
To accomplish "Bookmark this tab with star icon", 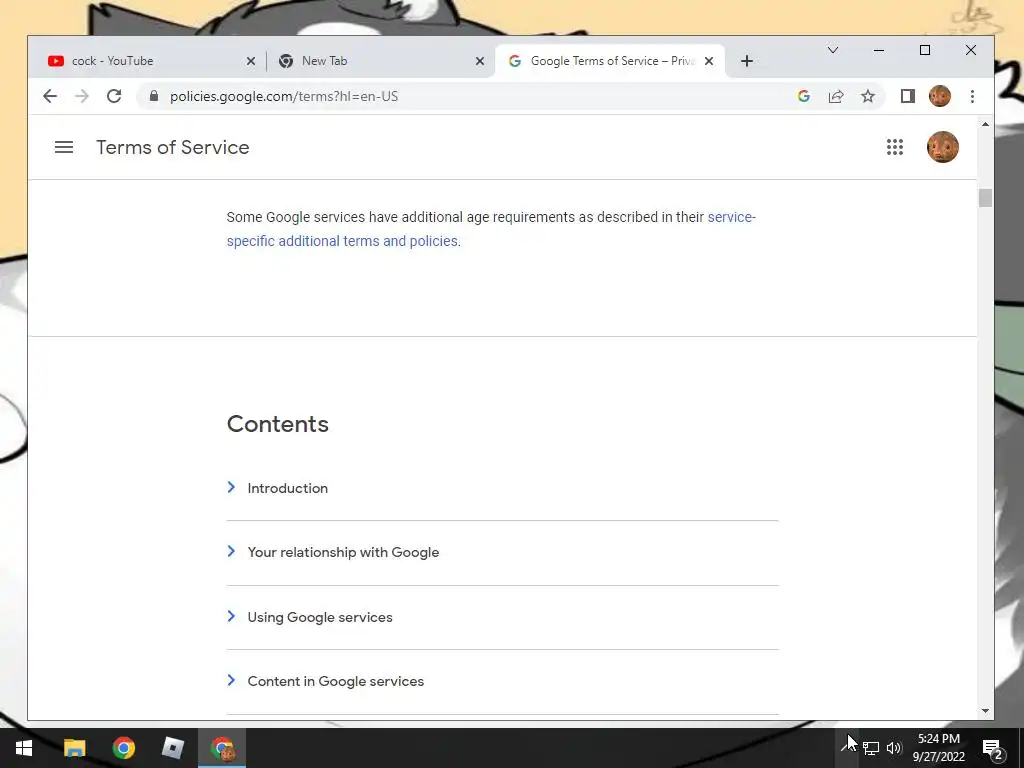I will 868,97.
